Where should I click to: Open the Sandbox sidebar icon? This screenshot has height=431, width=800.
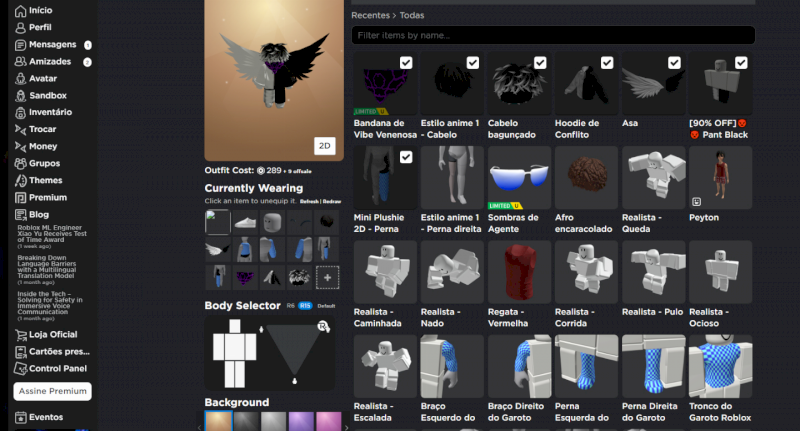click(x=20, y=95)
